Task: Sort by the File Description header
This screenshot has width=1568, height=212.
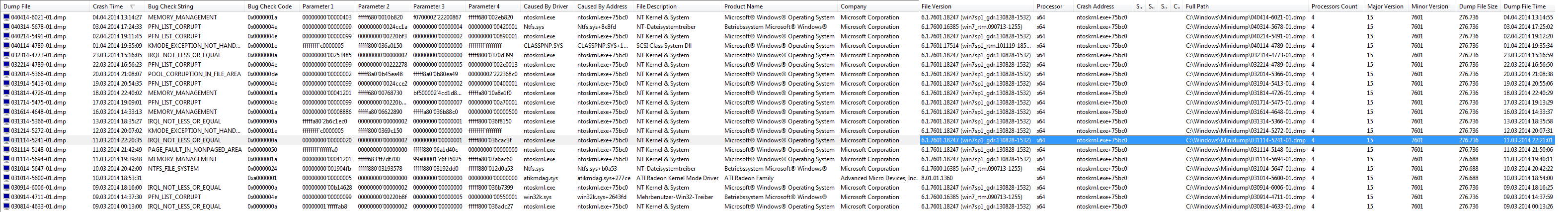Action: (678, 6)
